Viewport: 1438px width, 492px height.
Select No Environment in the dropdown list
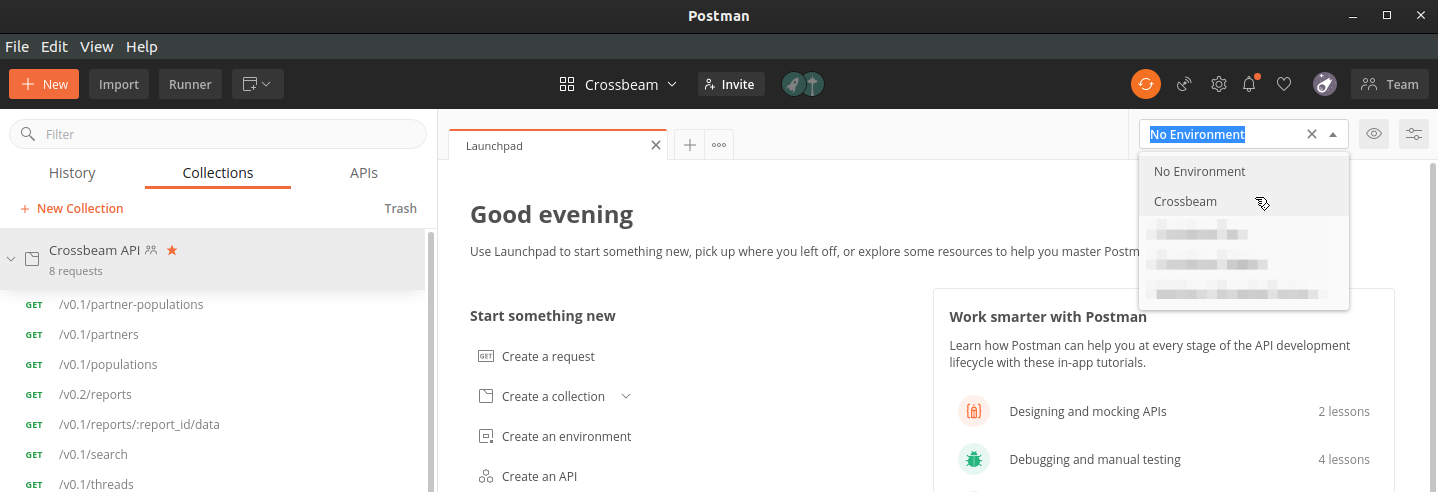coord(1244,171)
